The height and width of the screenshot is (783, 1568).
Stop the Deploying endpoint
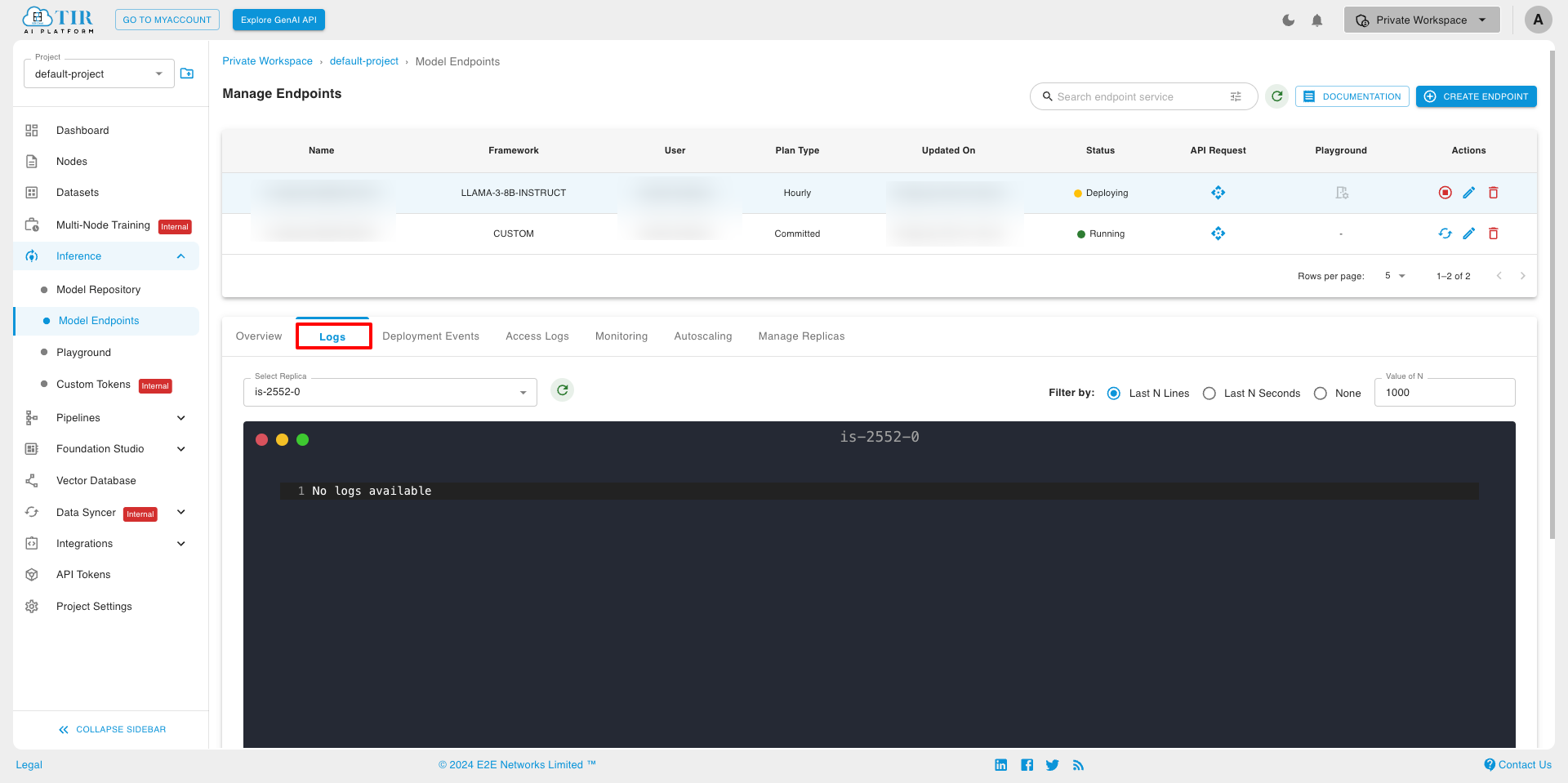click(x=1445, y=193)
